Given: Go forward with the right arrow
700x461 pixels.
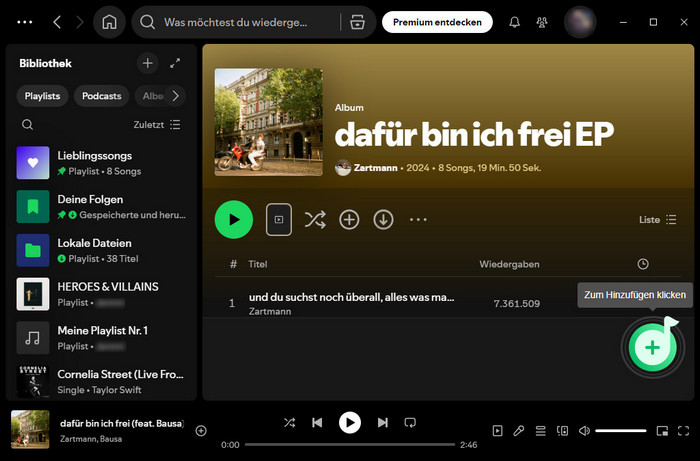Looking at the screenshot, I should click(79, 22).
